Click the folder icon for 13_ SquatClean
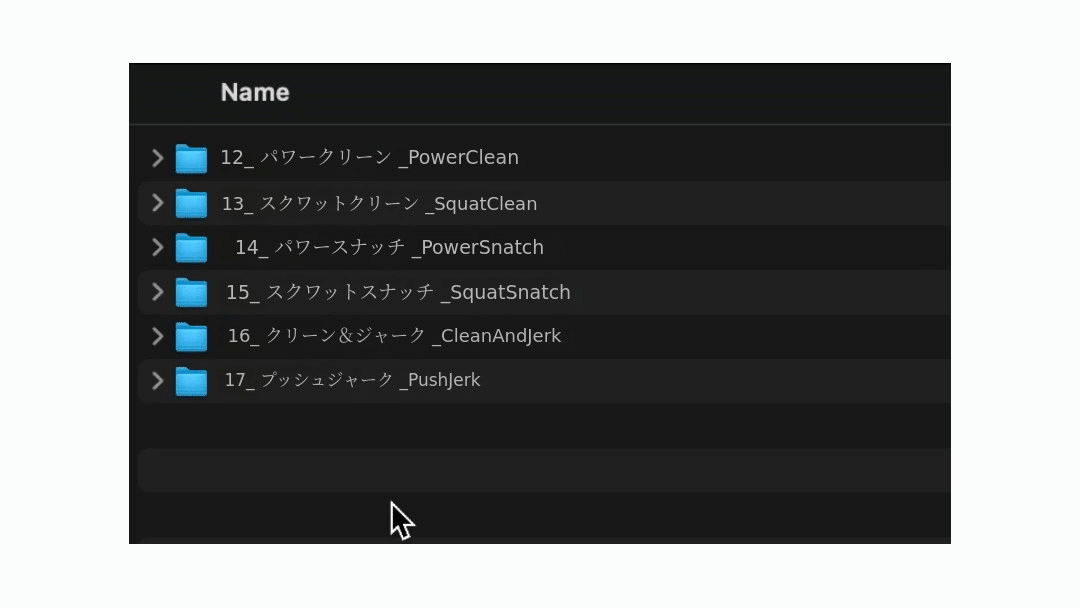The height and width of the screenshot is (608, 1080). tap(191, 203)
